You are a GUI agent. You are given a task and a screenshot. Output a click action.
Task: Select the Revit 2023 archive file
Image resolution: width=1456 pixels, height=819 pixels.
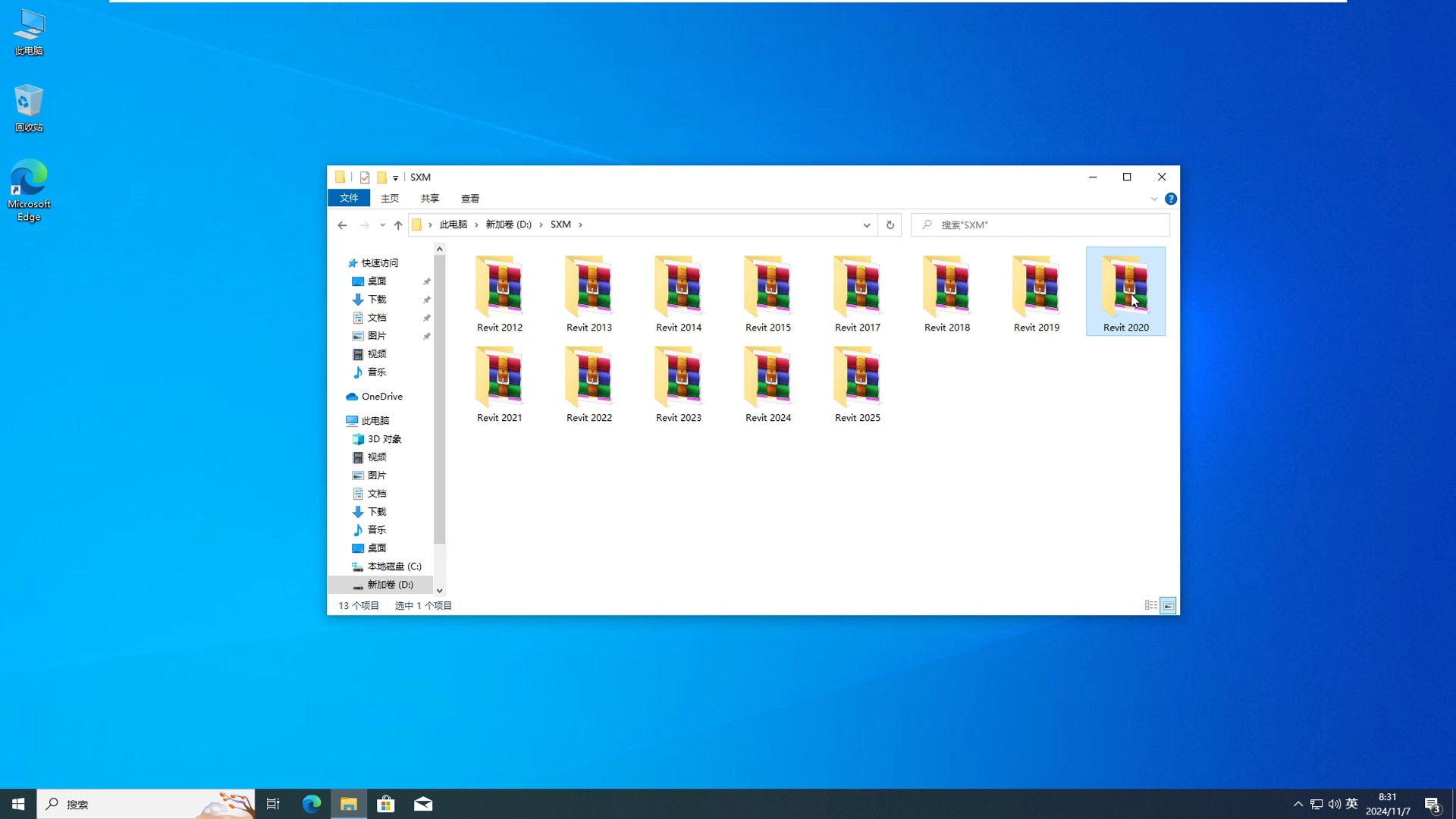point(678,384)
